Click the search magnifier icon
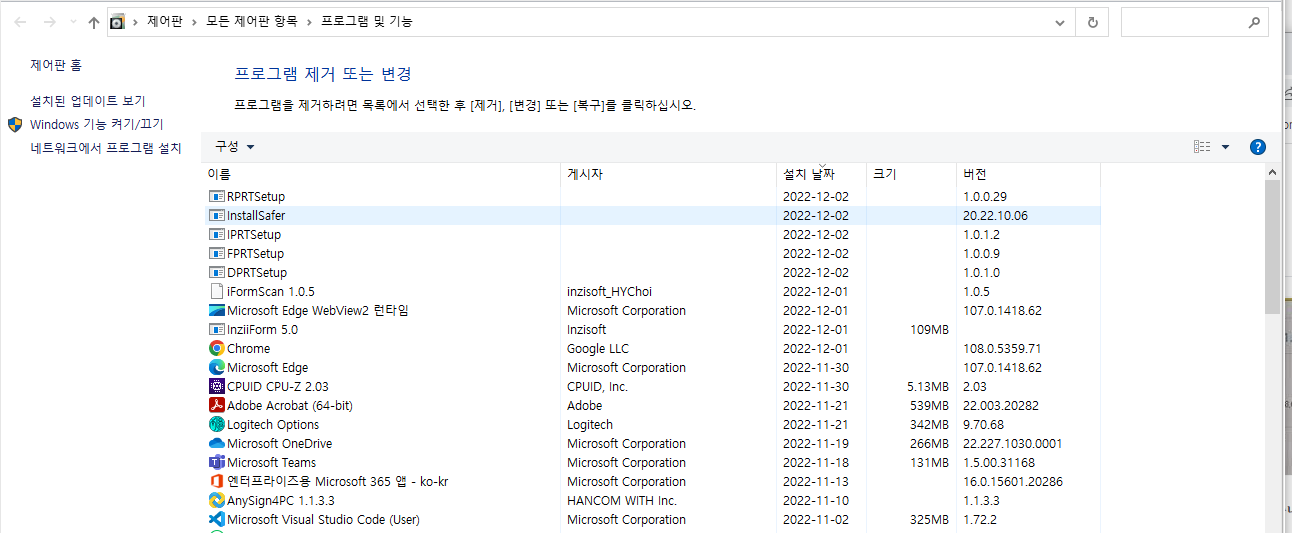The image size is (1292, 533). coord(1255,22)
